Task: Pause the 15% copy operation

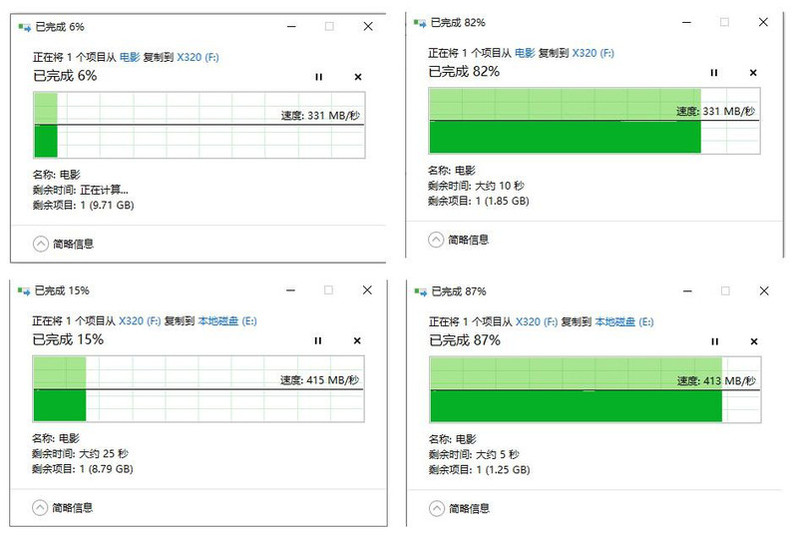Action: click(318, 341)
